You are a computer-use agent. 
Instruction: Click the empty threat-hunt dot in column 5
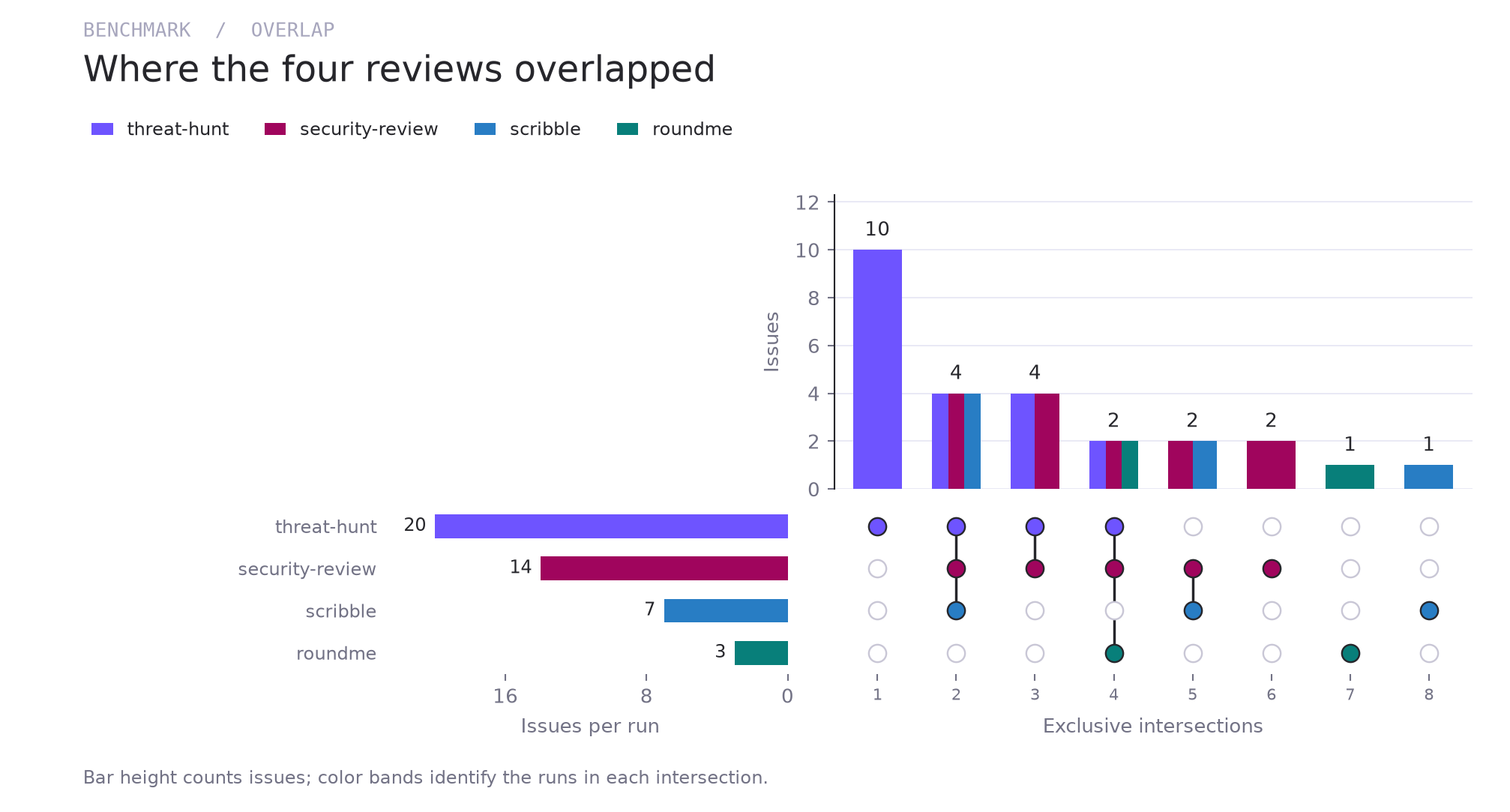tap(1193, 526)
